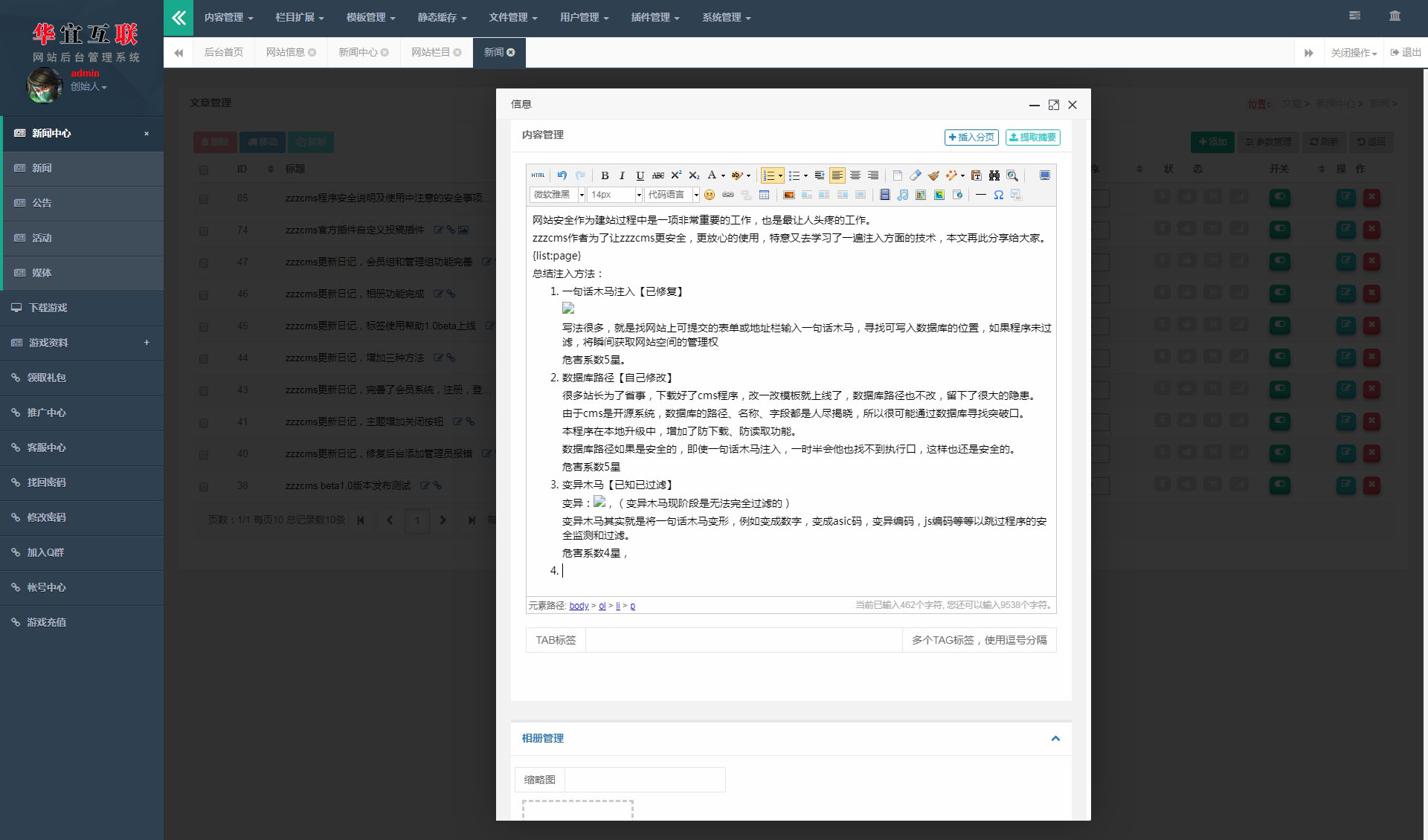Open 公告 in the sidebar

(x=83, y=203)
